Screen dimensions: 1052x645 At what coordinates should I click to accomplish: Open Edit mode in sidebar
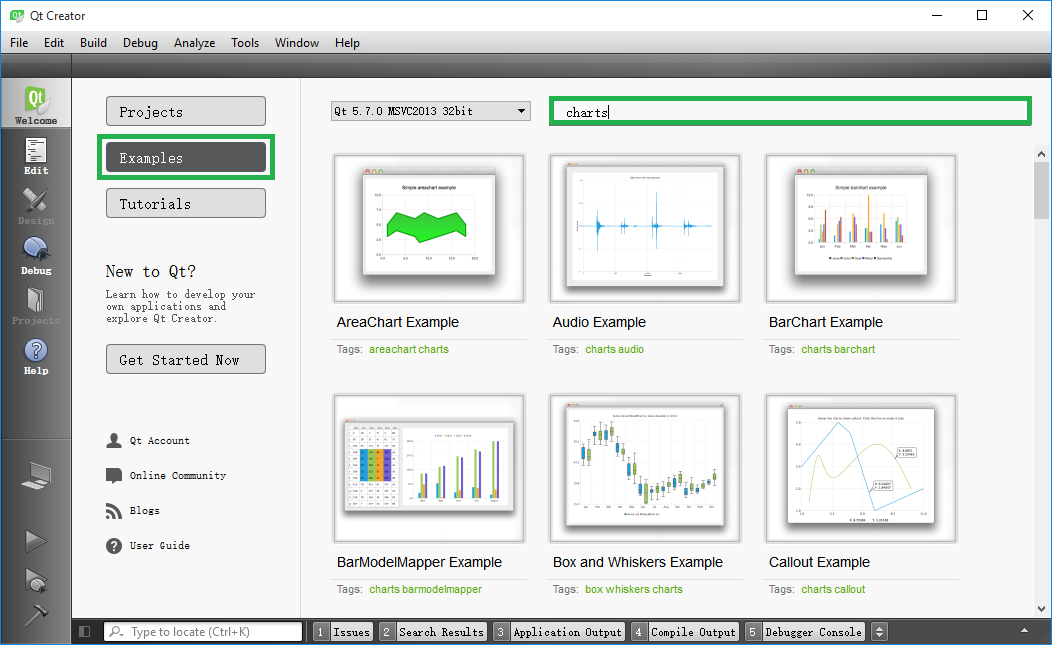[x=36, y=156]
